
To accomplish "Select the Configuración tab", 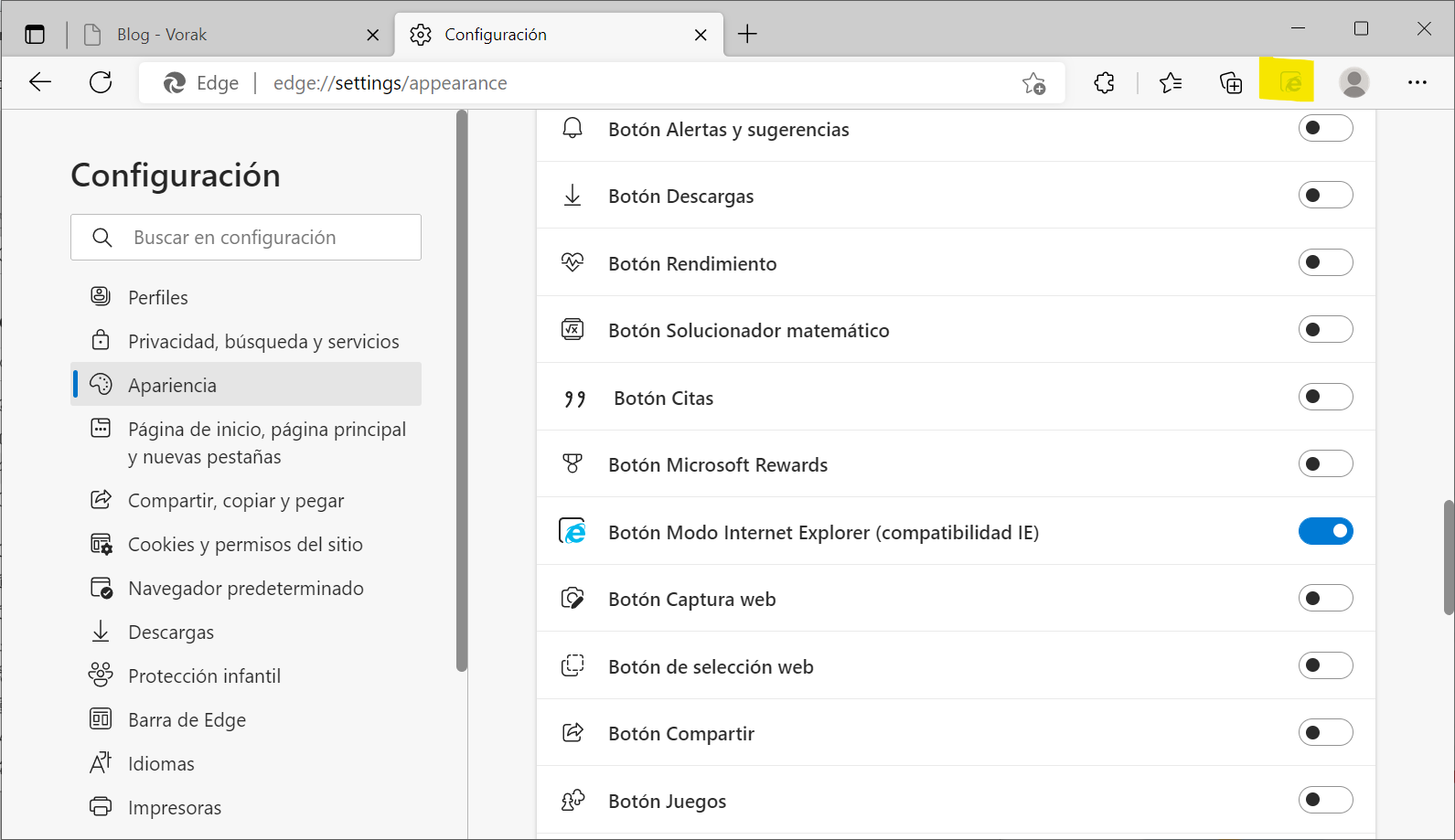I will 558,35.
